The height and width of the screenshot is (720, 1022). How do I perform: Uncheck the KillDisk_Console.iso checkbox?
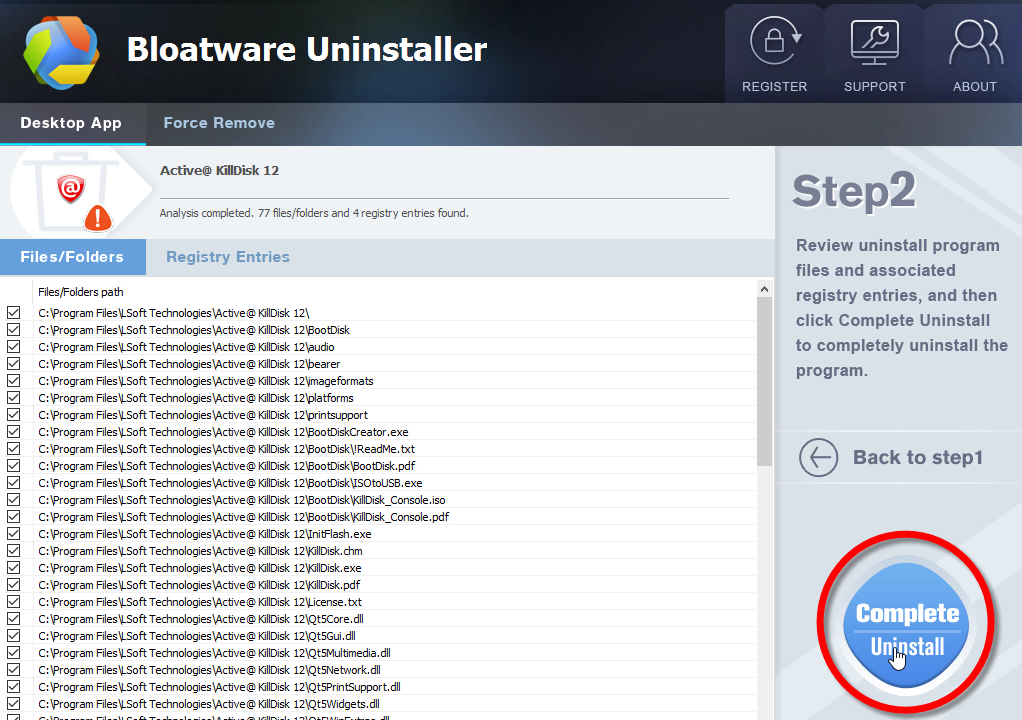coord(13,500)
